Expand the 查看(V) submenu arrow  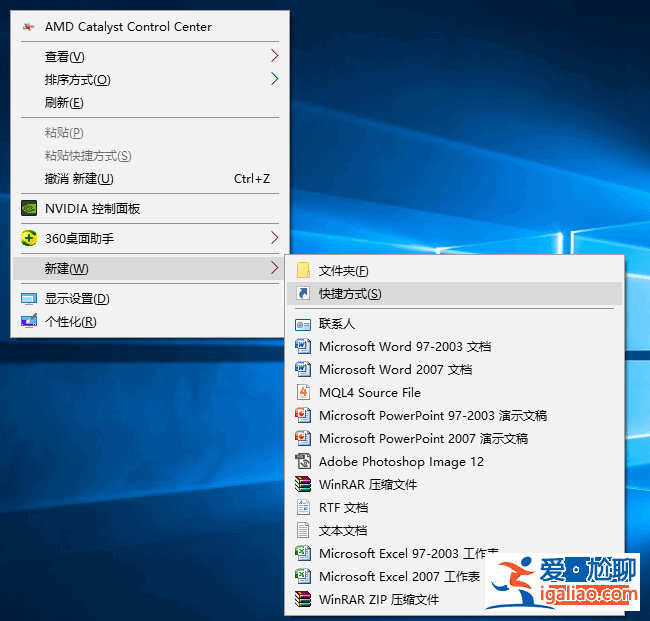[274, 56]
